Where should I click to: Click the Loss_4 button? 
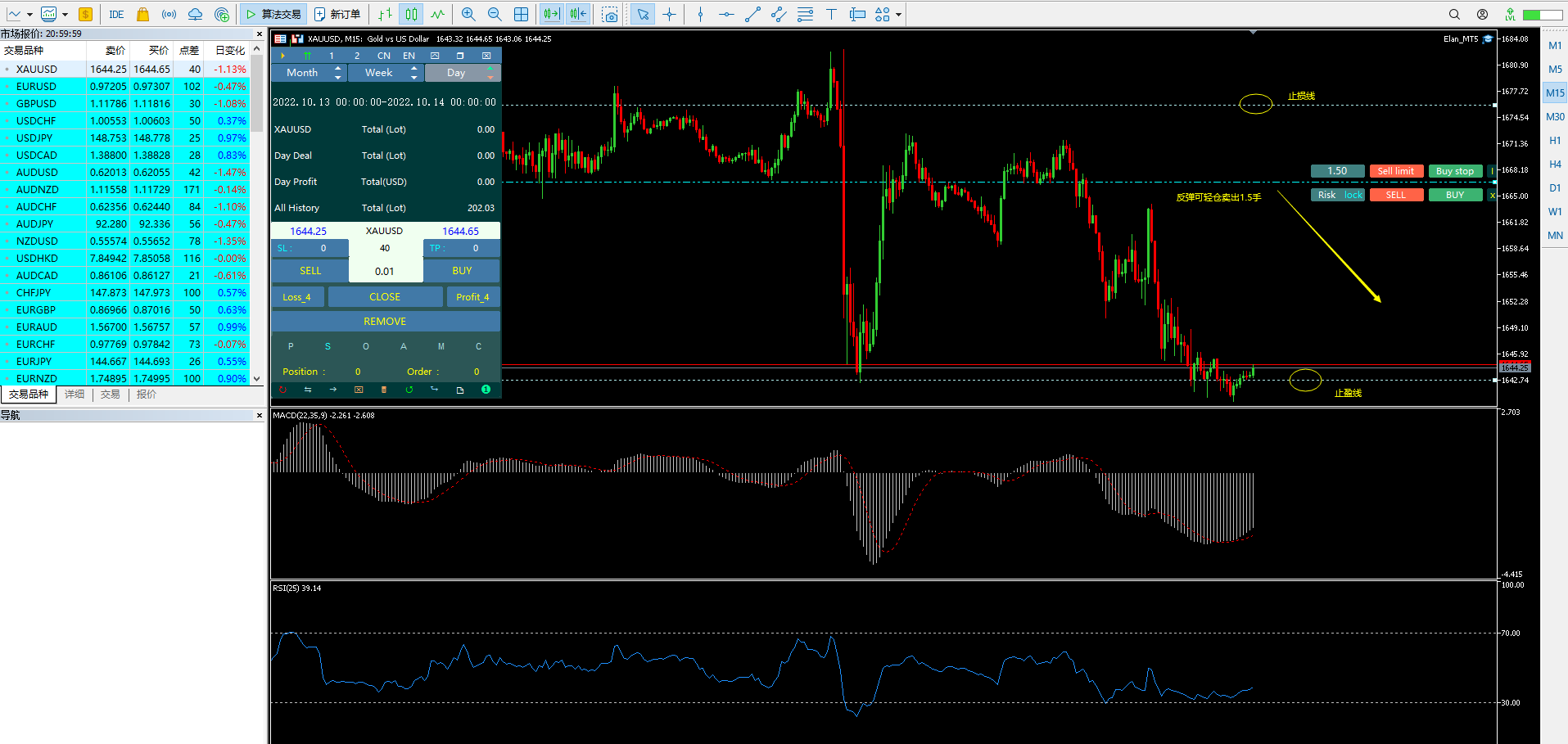297,297
